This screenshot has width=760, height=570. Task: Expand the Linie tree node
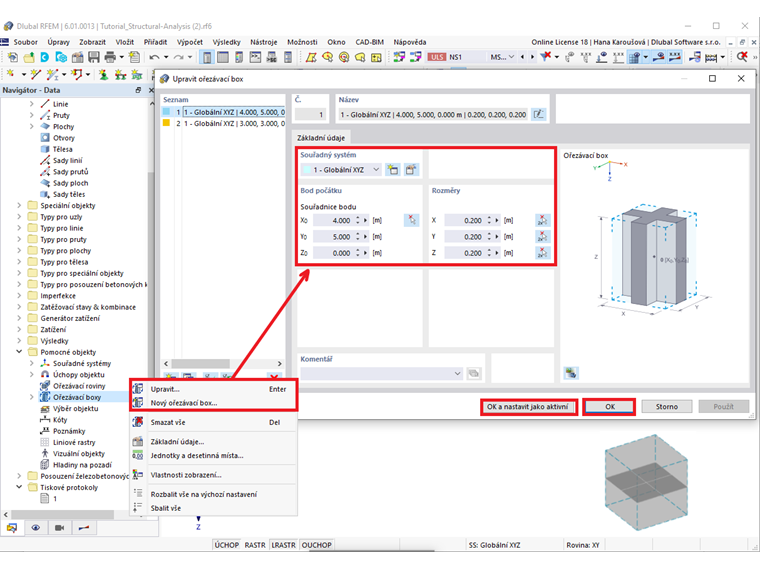tap(32, 104)
